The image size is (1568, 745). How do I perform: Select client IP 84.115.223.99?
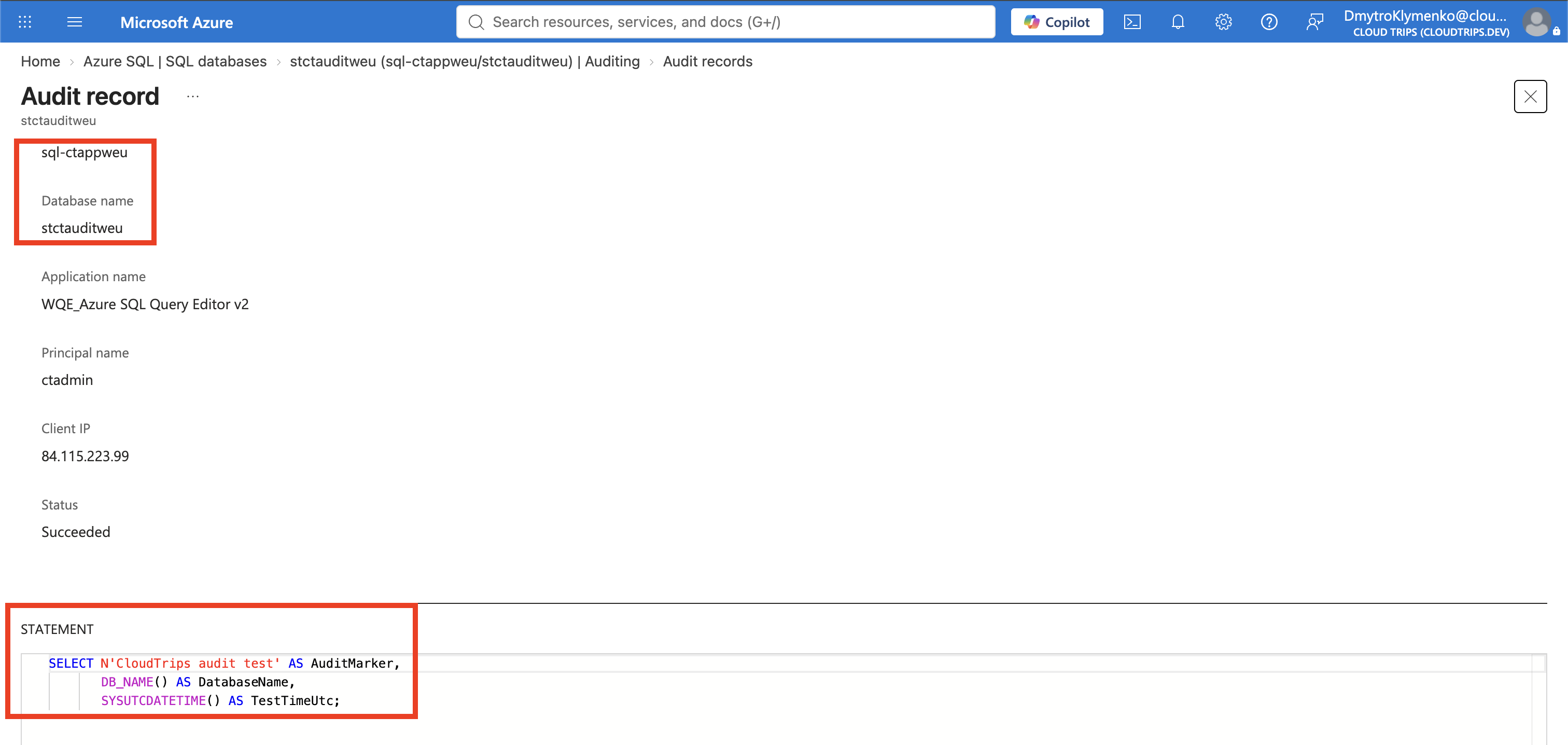pos(85,456)
